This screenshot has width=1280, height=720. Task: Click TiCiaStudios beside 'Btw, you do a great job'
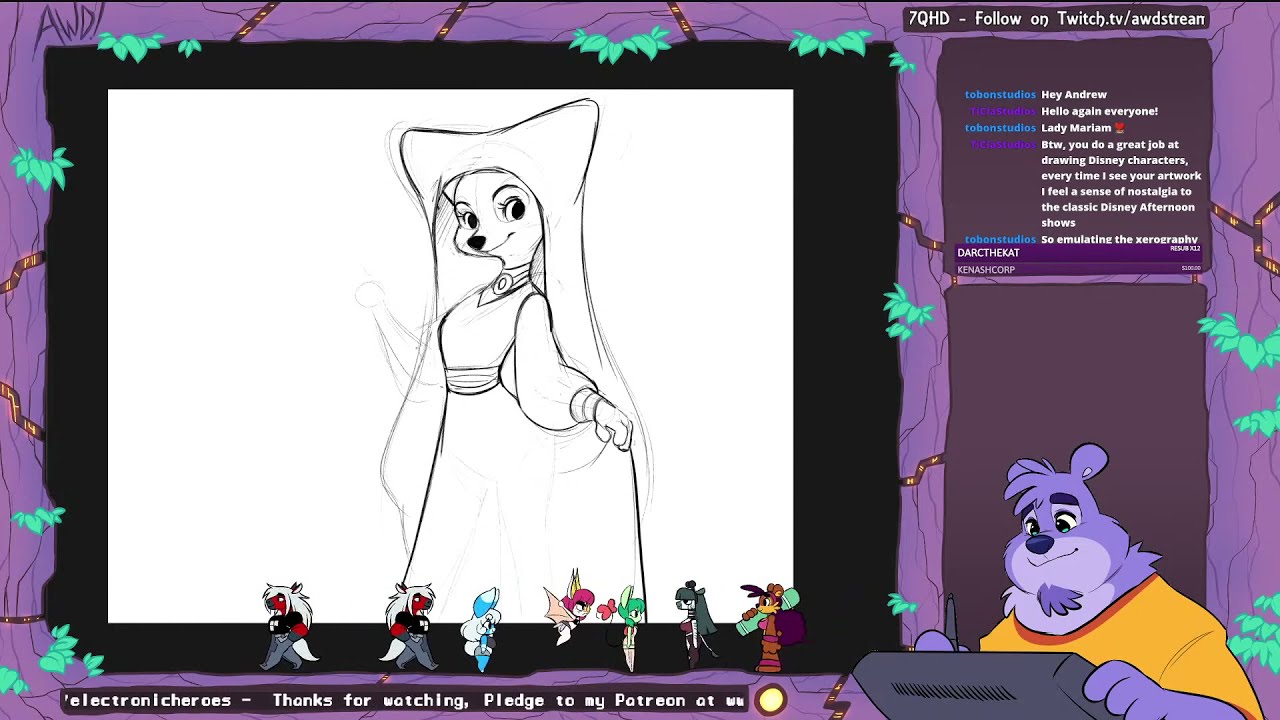[x=1003, y=145]
